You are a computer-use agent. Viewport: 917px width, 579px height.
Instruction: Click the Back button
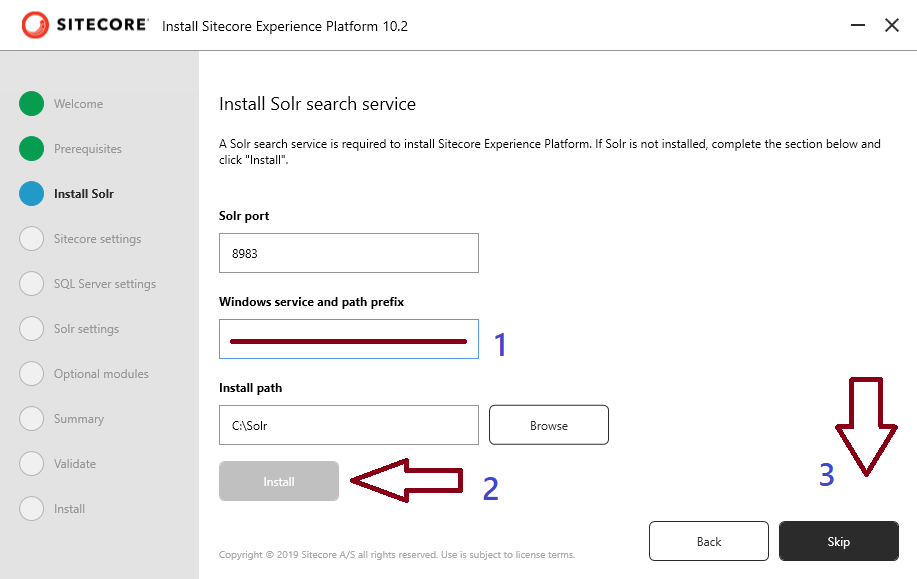[x=708, y=540]
